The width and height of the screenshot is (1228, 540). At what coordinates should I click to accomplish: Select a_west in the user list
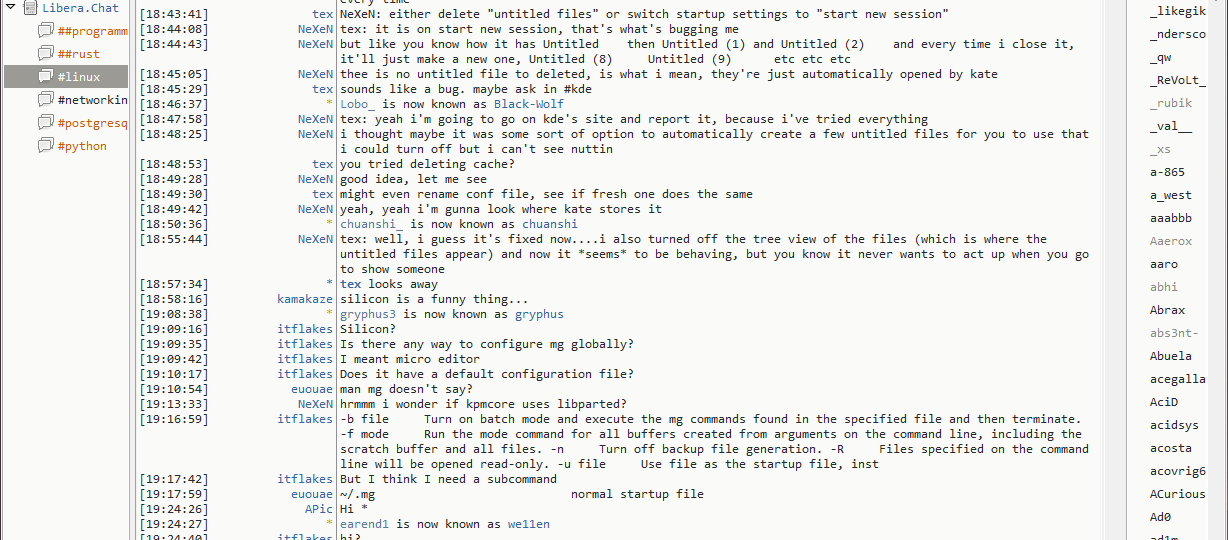[x=1170, y=195]
